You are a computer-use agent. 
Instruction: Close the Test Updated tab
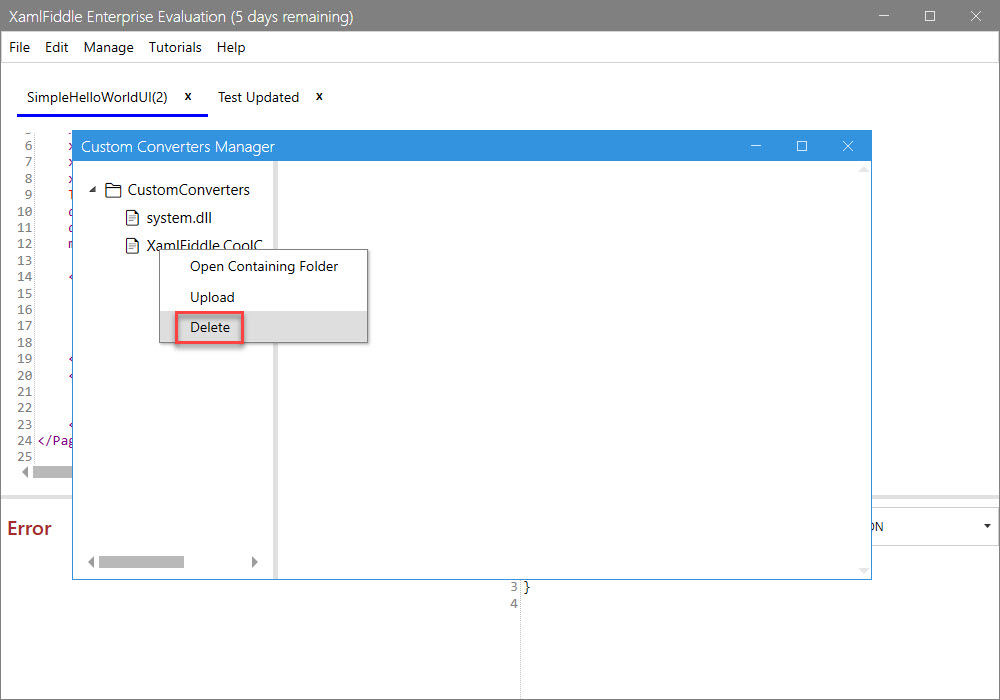pos(319,97)
